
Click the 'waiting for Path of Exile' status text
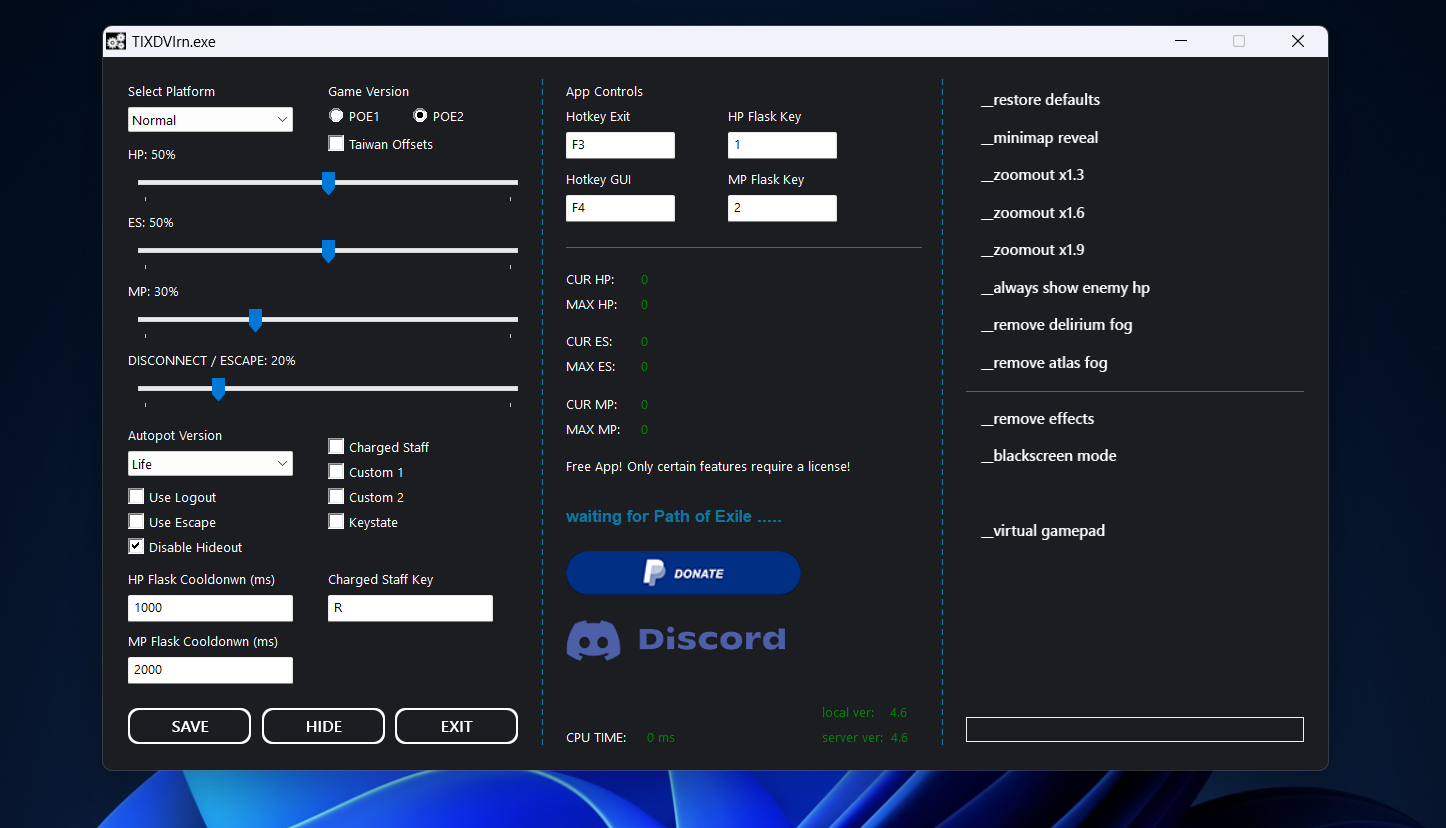674,517
